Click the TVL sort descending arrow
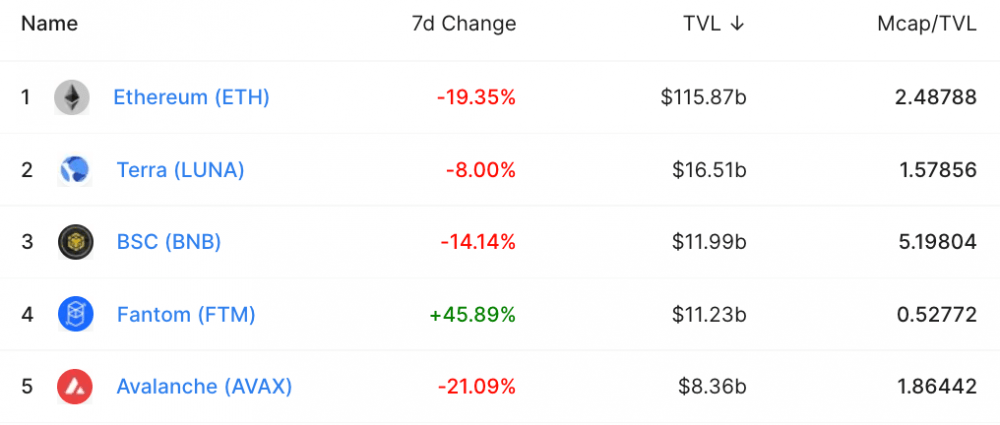The height and width of the screenshot is (425, 1000). click(x=737, y=24)
